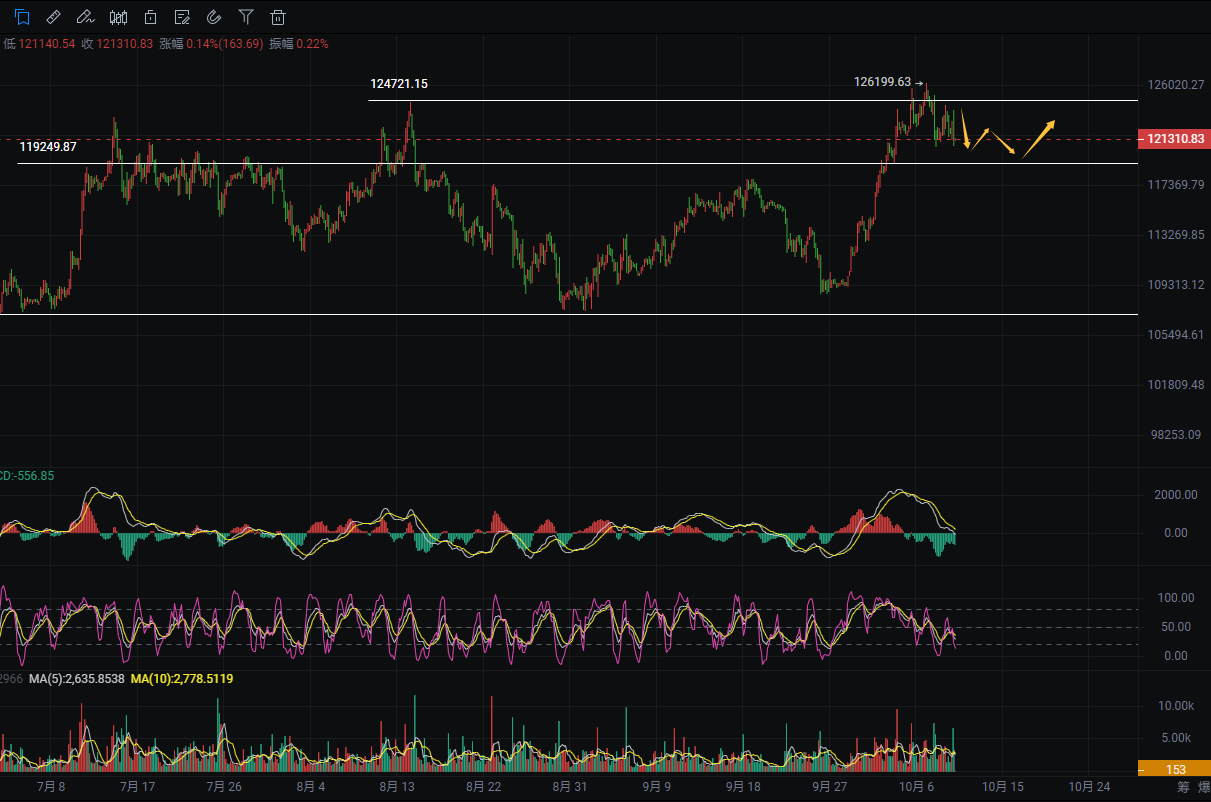Open the note editing tool
This screenshot has height=802, width=1211.
point(182,17)
